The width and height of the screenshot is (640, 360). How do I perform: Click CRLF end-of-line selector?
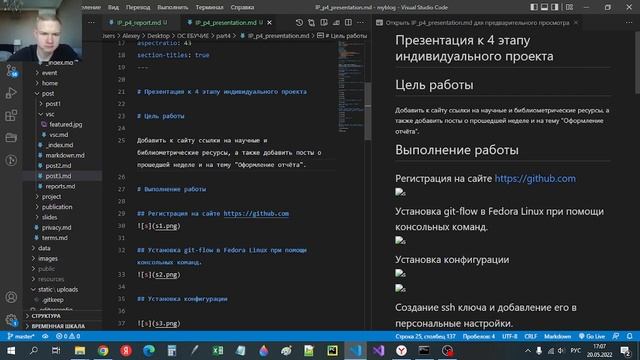coord(531,336)
